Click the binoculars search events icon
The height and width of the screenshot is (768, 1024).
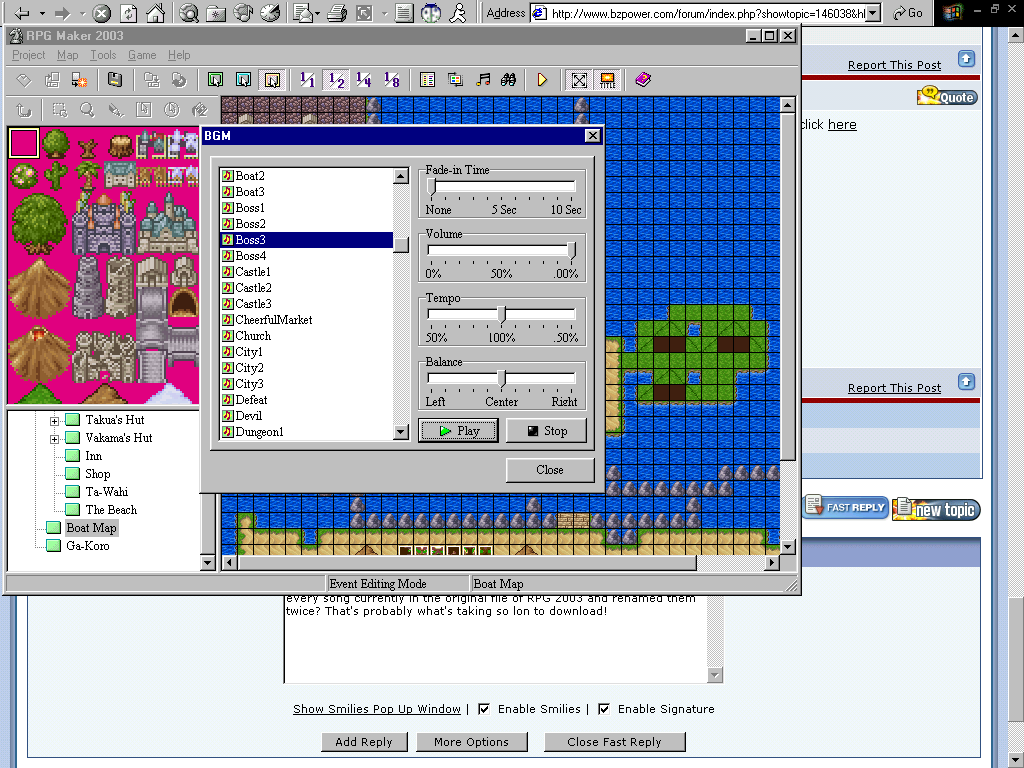pyautogui.click(x=508, y=80)
